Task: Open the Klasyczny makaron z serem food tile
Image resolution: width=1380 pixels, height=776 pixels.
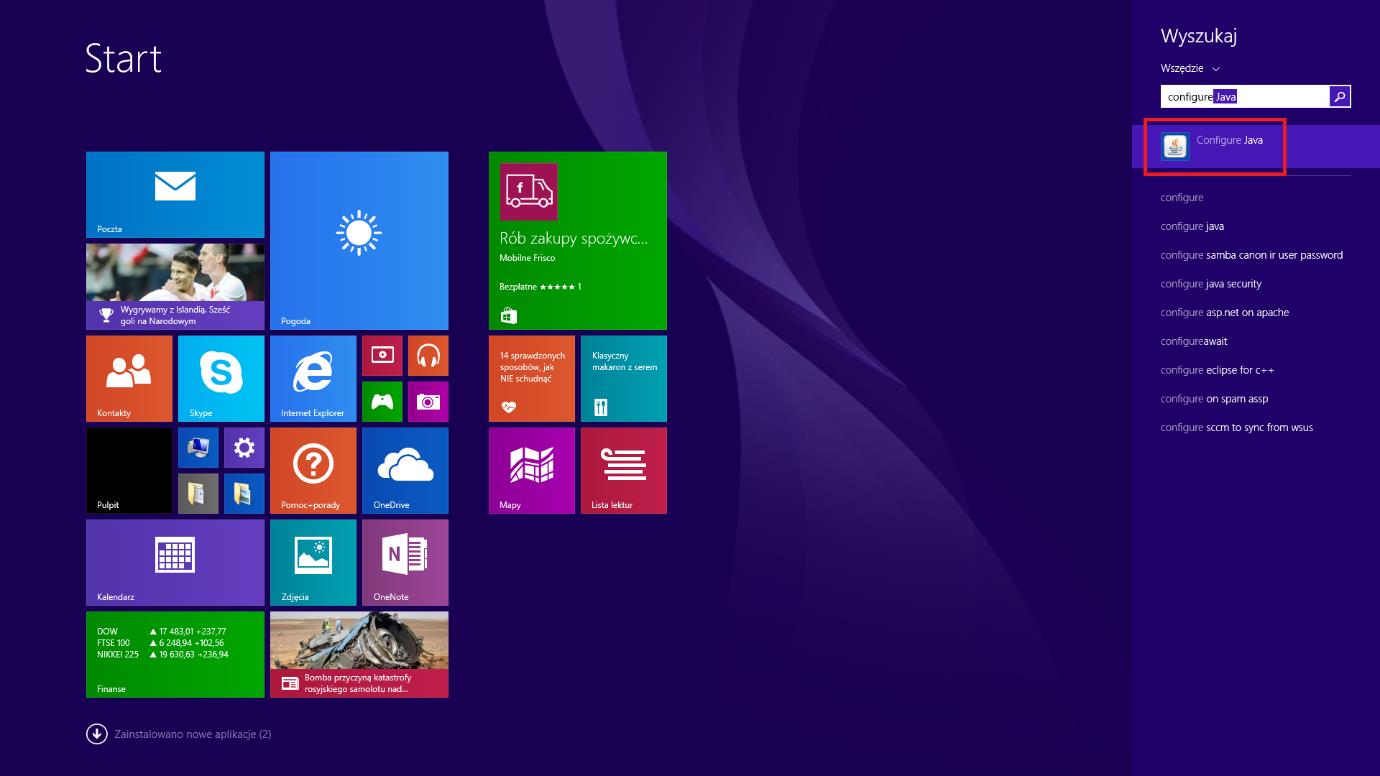Action: pos(624,379)
